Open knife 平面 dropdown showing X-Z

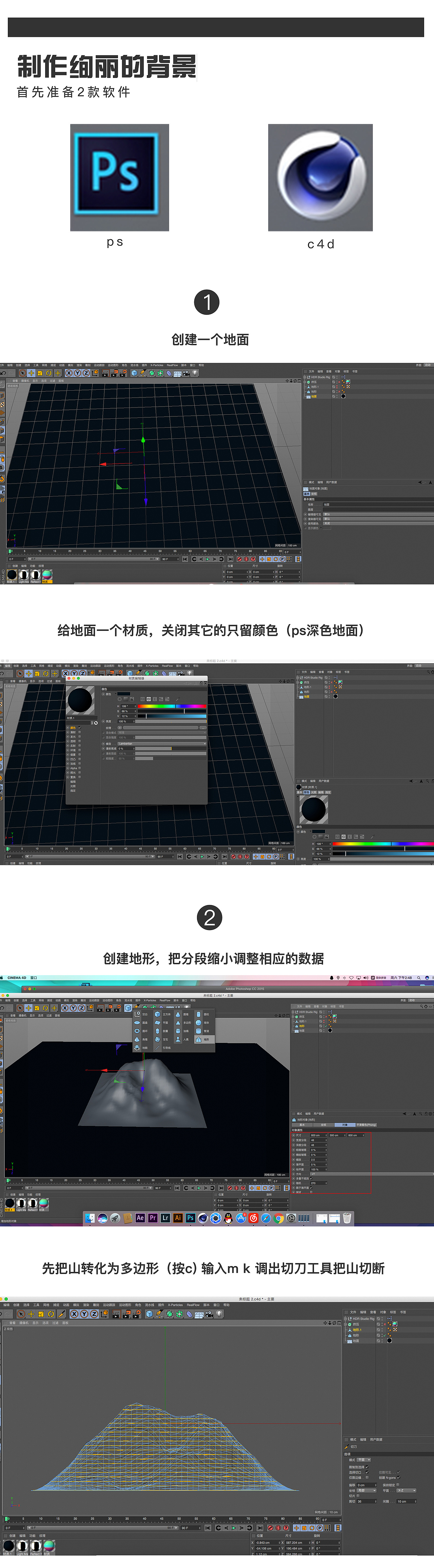pos(407,1491)
